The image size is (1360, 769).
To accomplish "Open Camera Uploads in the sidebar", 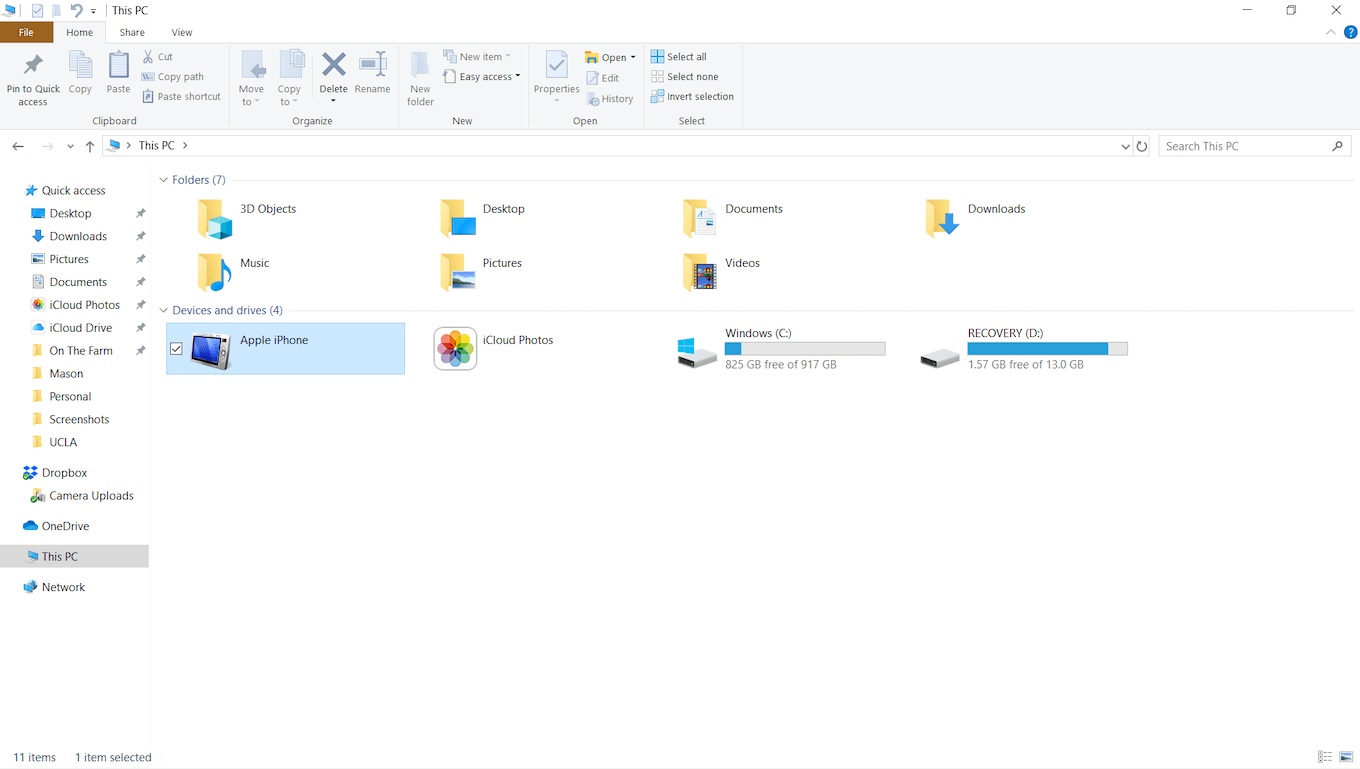I will point(91,496).
